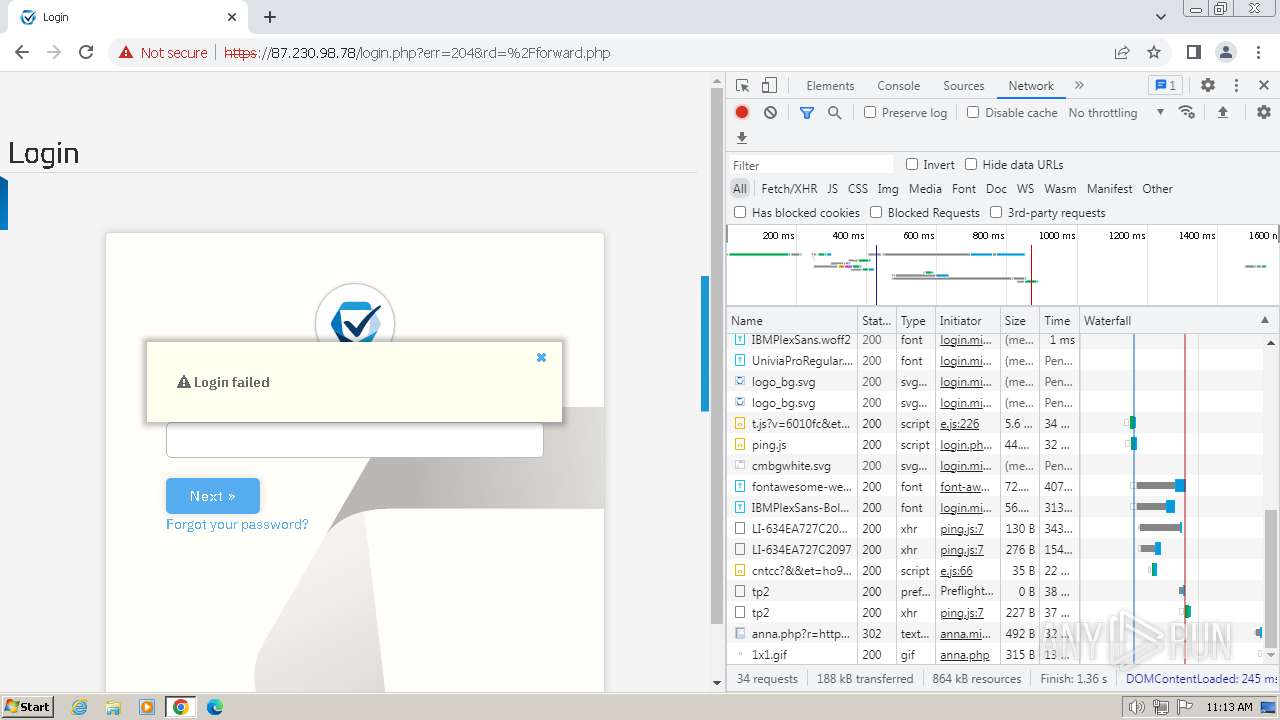Activate the DevTools inspect element picker
The width and height of the screenshot is (1280, 720).
742,86
